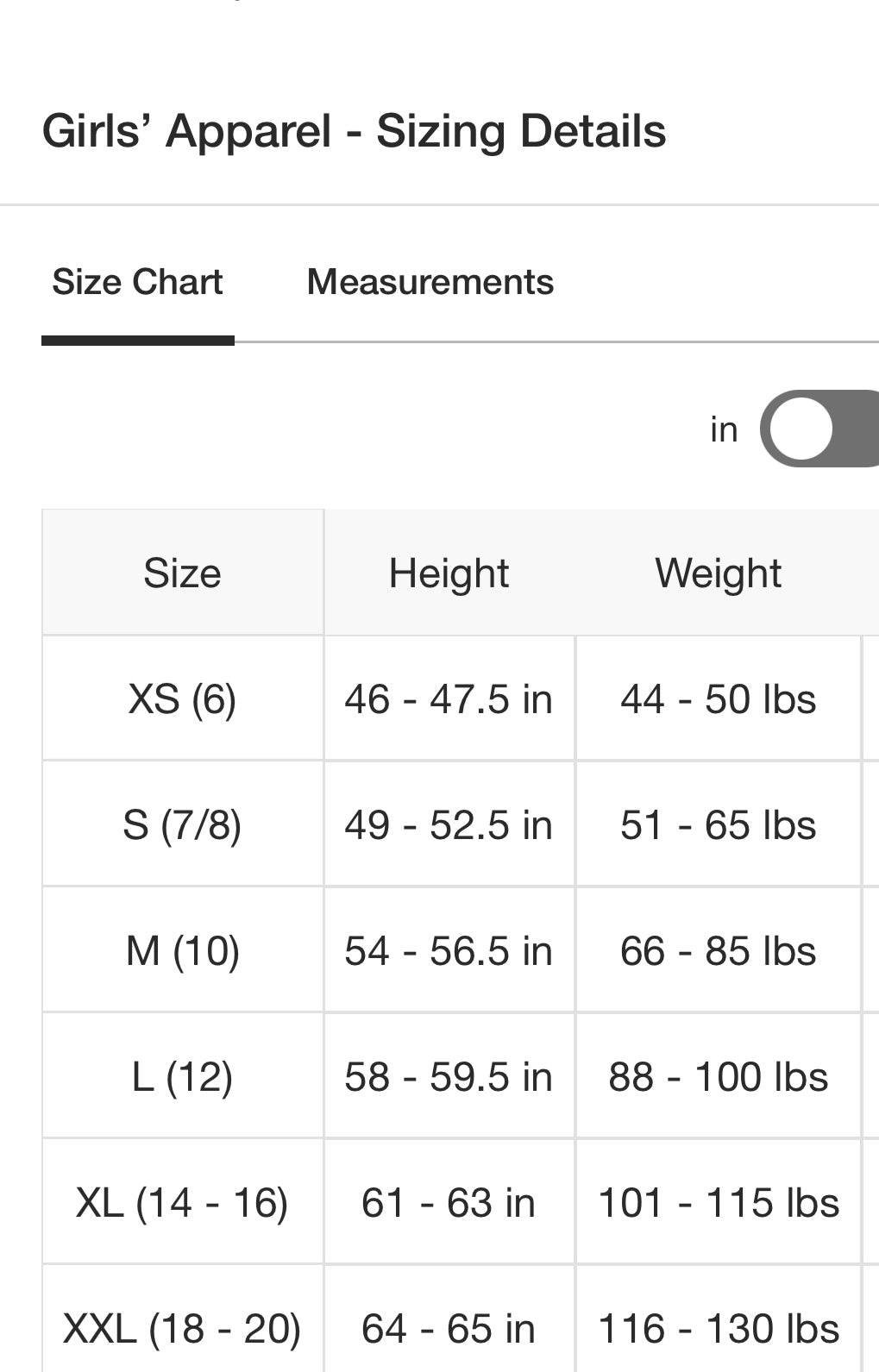Image resolution: width=879 pixels, height=1372 pixels.
Task: Select the Size Chart tab
Action: point(137,282)
